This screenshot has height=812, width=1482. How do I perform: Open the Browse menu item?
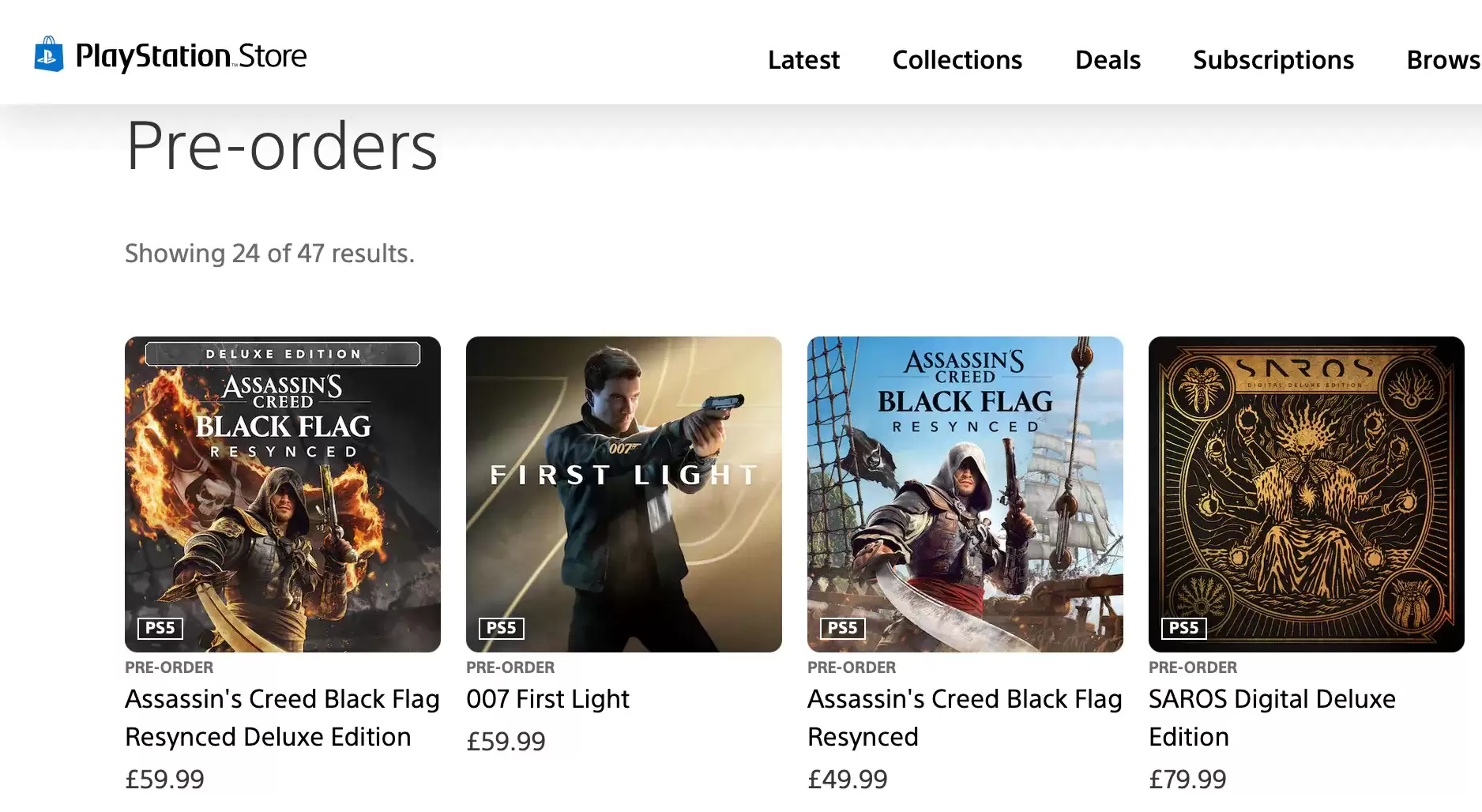(x=1443, y=60)
